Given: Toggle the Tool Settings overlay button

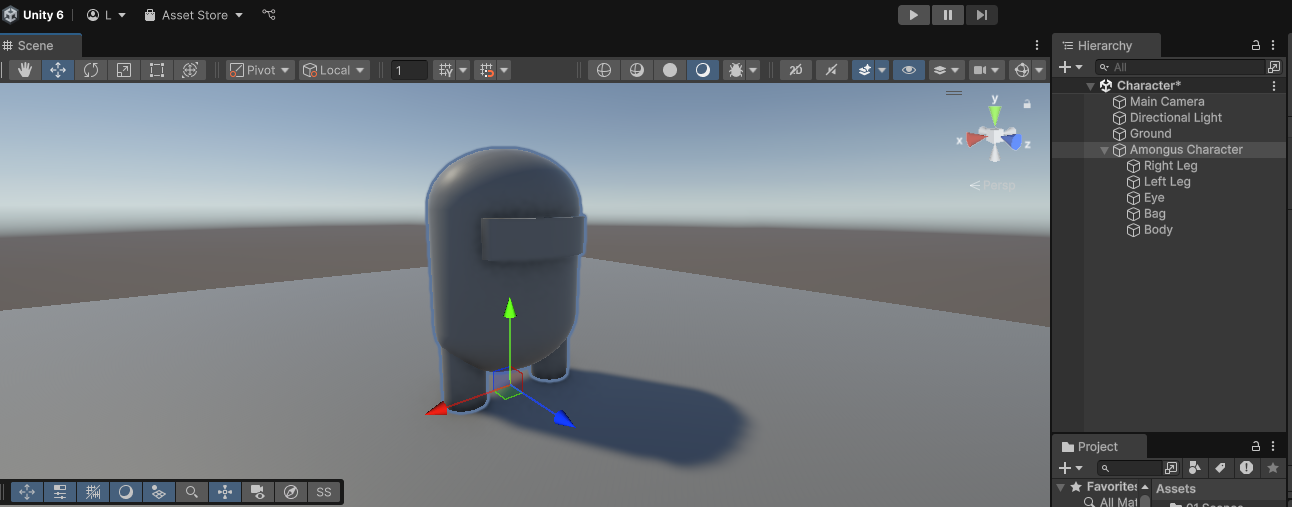Looking at the screenshot, I should tap(60, 492).
